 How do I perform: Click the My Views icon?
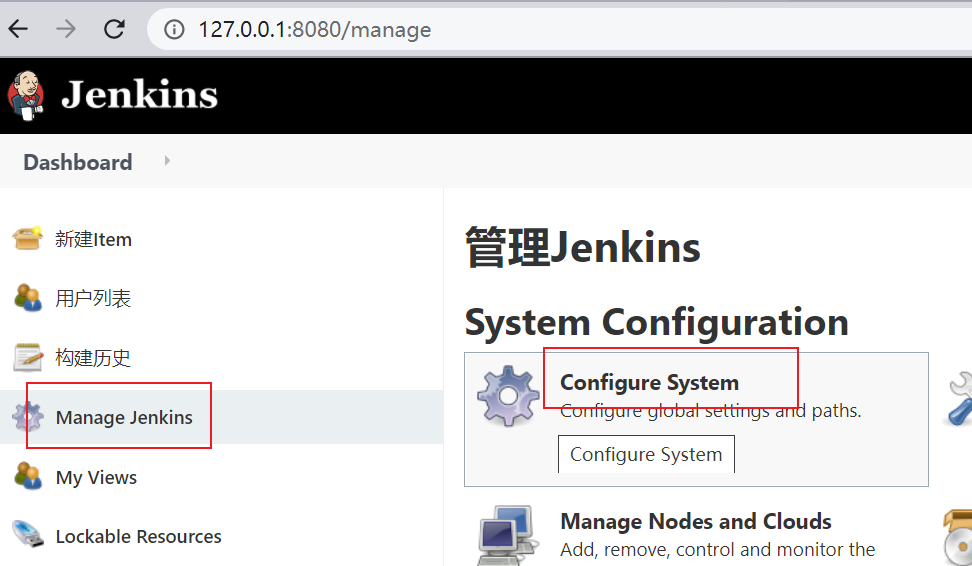pyautogui.click(x=27, y=476)
